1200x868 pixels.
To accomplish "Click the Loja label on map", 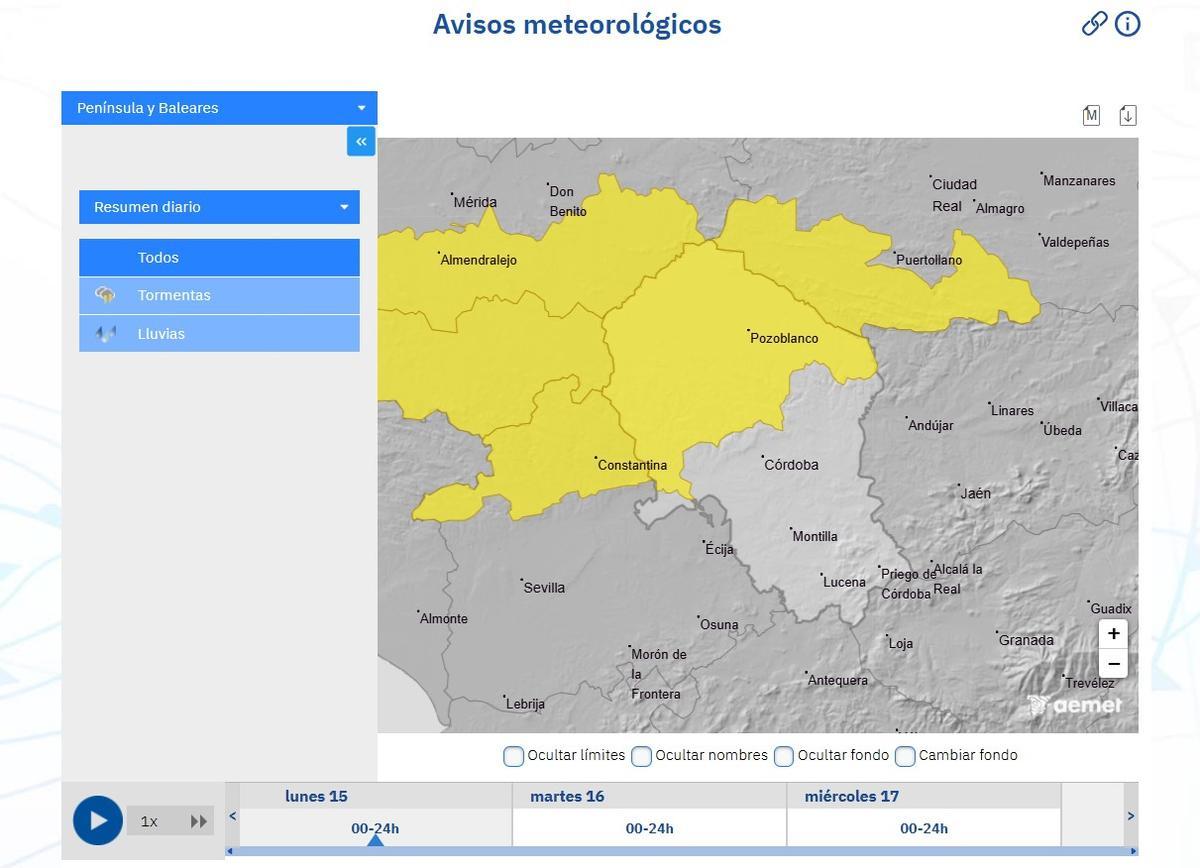I will click(x=901, y=644).
